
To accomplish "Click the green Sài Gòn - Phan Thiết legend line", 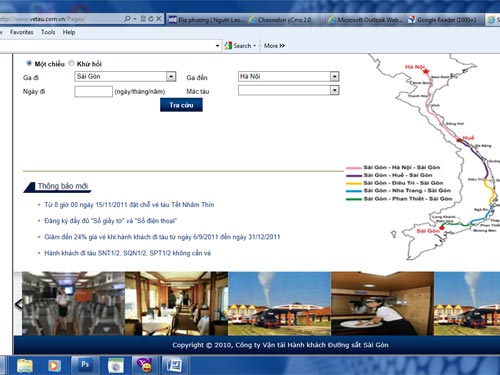I will 354,199.
